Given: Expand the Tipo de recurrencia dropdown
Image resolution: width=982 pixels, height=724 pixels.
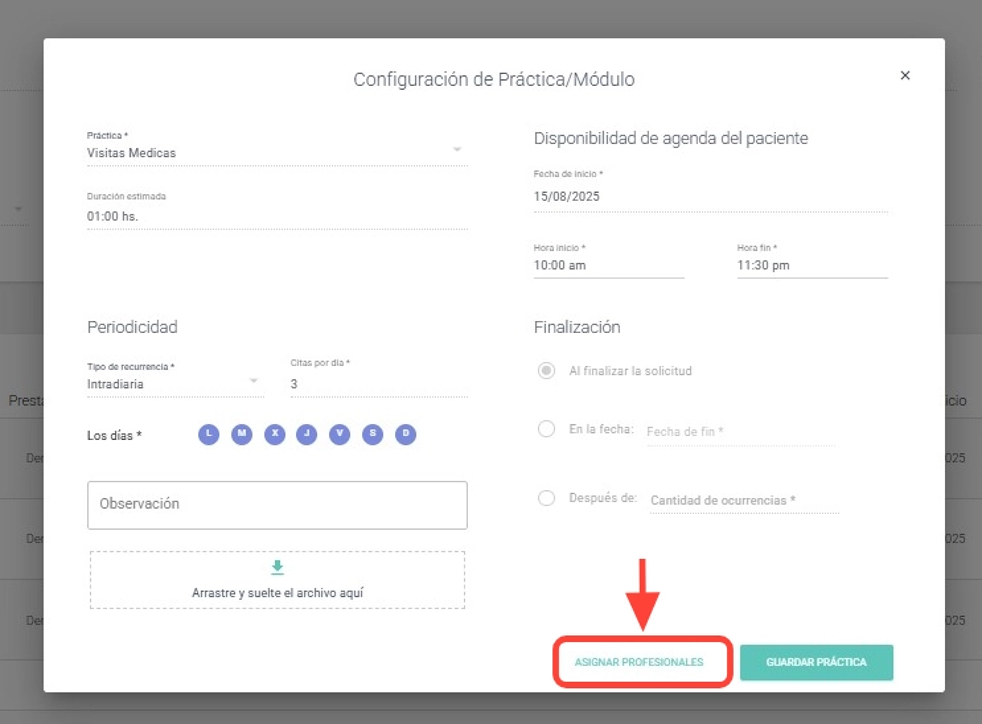Looking at the screenshot, I should pos(175,383).
